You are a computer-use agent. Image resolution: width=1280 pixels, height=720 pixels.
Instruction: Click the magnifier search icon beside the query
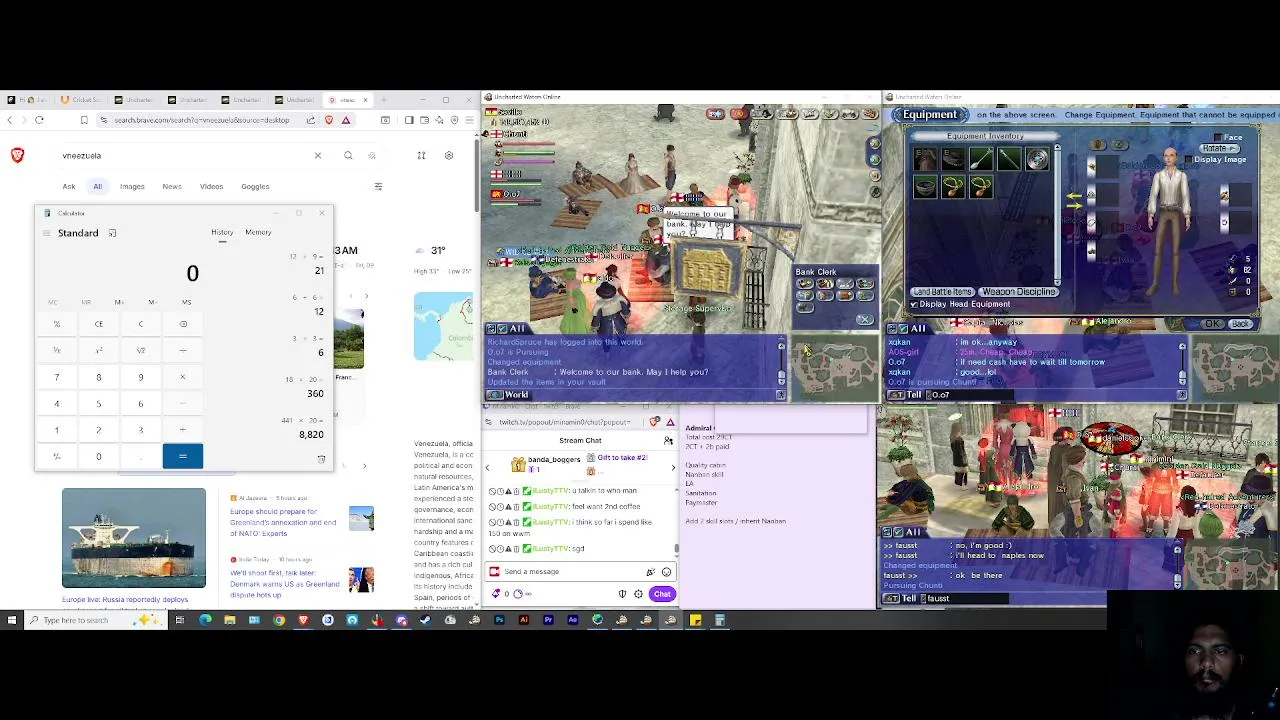tap(348, 156)
